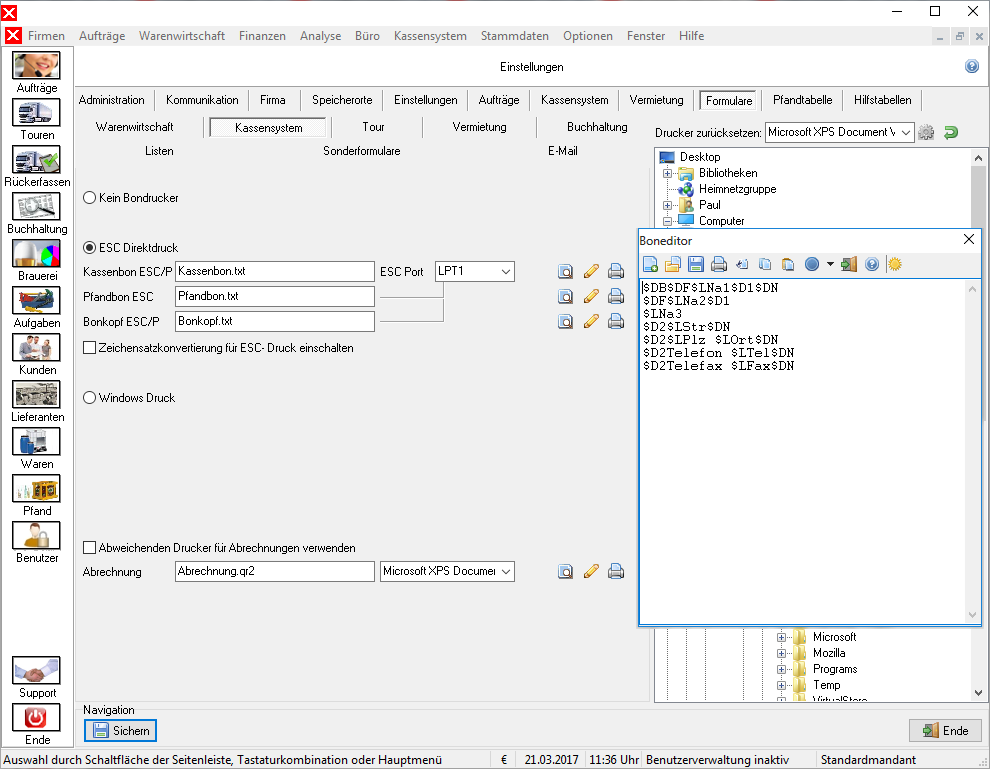Print the Abrechnung form
The width and height of the screenshot is (990, 769).
coord(616,571)
